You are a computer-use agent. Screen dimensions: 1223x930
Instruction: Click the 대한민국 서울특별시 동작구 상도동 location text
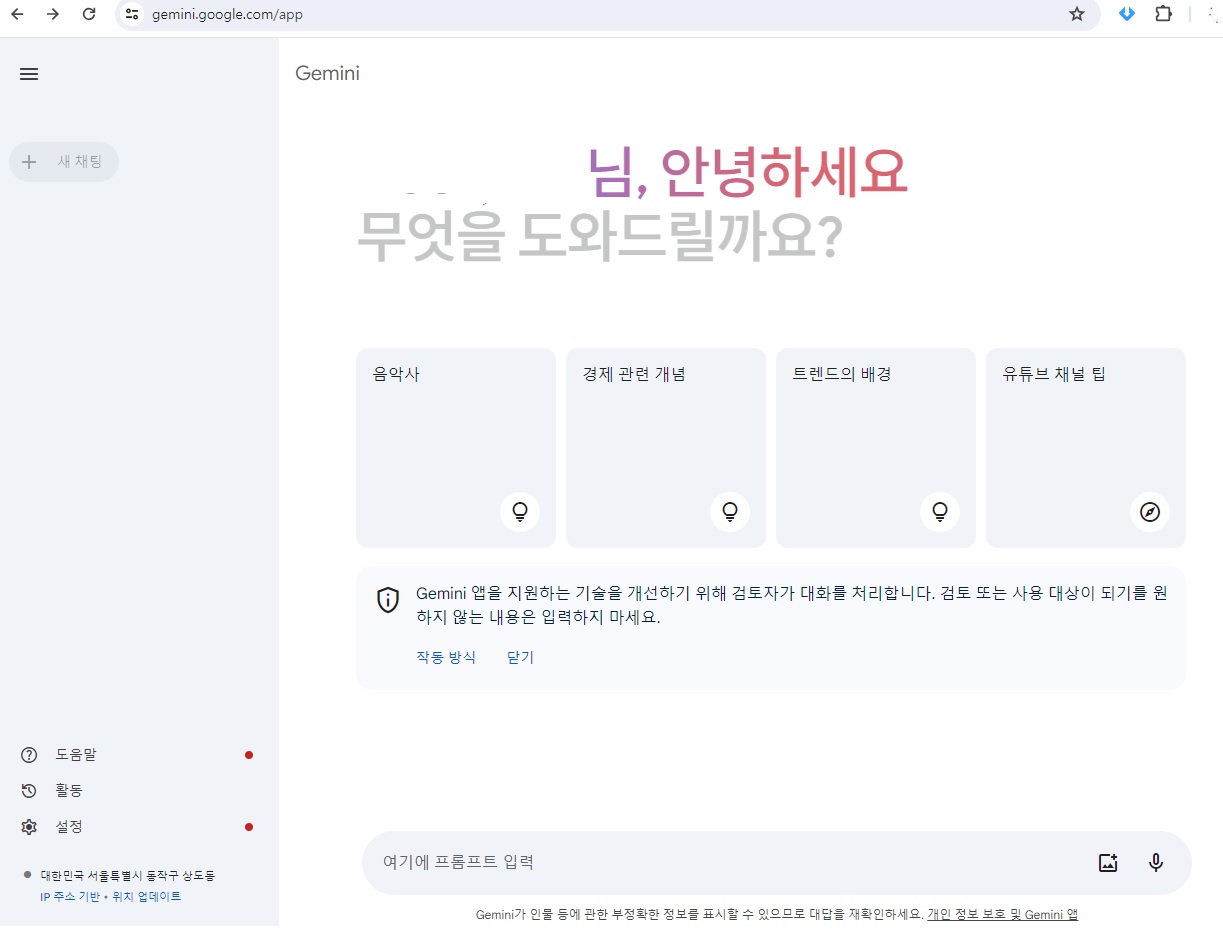click(x=127, y=875)
